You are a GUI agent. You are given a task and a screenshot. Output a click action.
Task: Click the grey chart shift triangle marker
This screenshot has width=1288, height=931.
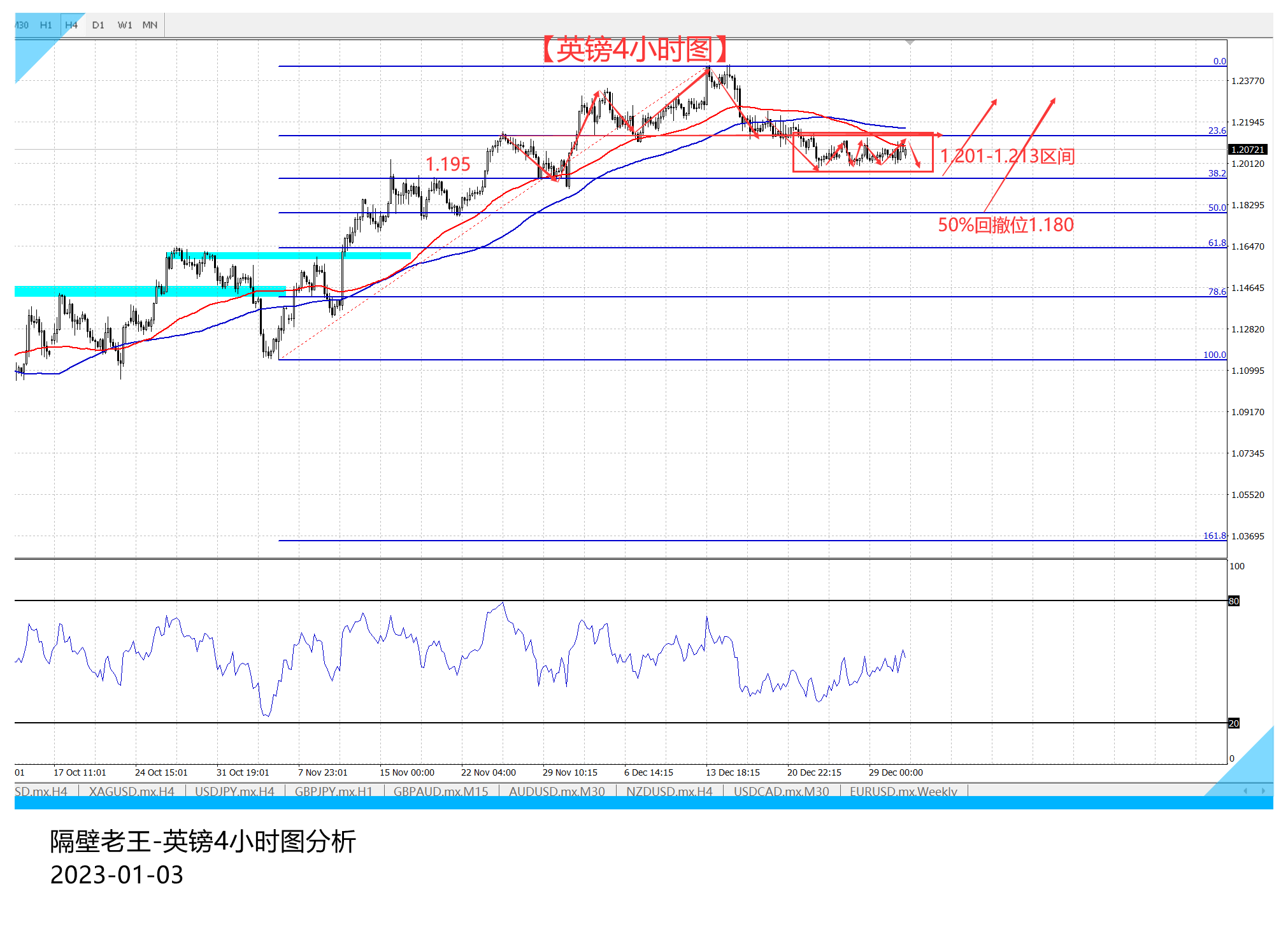click(910, 42)
